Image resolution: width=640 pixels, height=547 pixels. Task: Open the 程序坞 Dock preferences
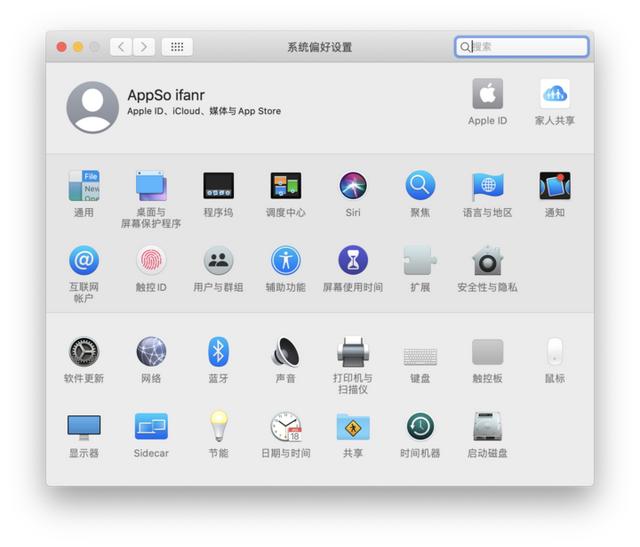(218, 186)
